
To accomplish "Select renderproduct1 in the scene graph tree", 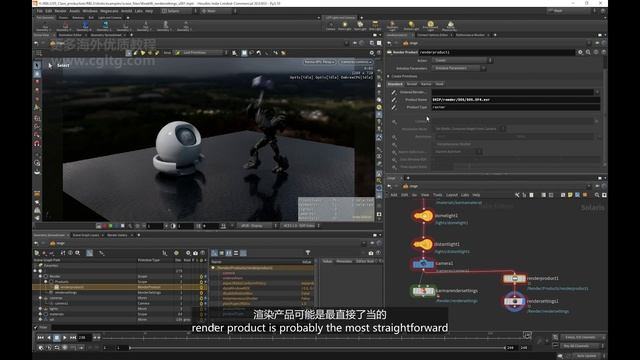I will [x=72, y=287].
